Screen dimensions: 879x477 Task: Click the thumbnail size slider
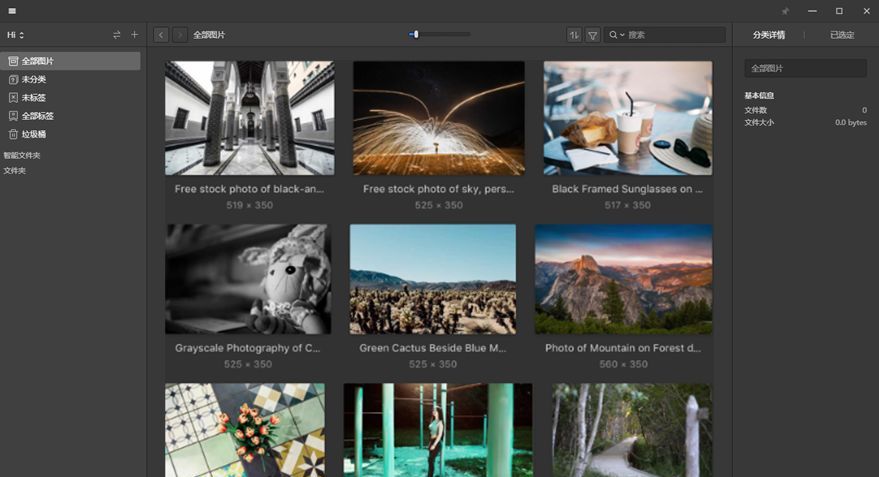click(x=439, y=35)
